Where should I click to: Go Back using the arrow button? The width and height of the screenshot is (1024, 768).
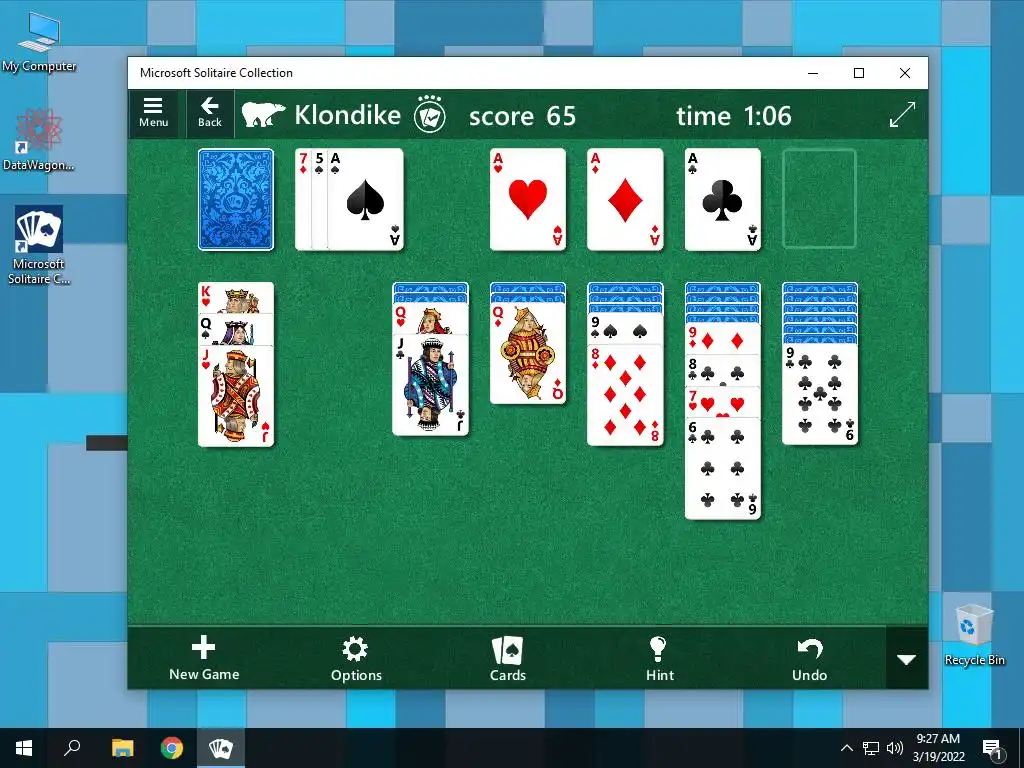[210, 114]
